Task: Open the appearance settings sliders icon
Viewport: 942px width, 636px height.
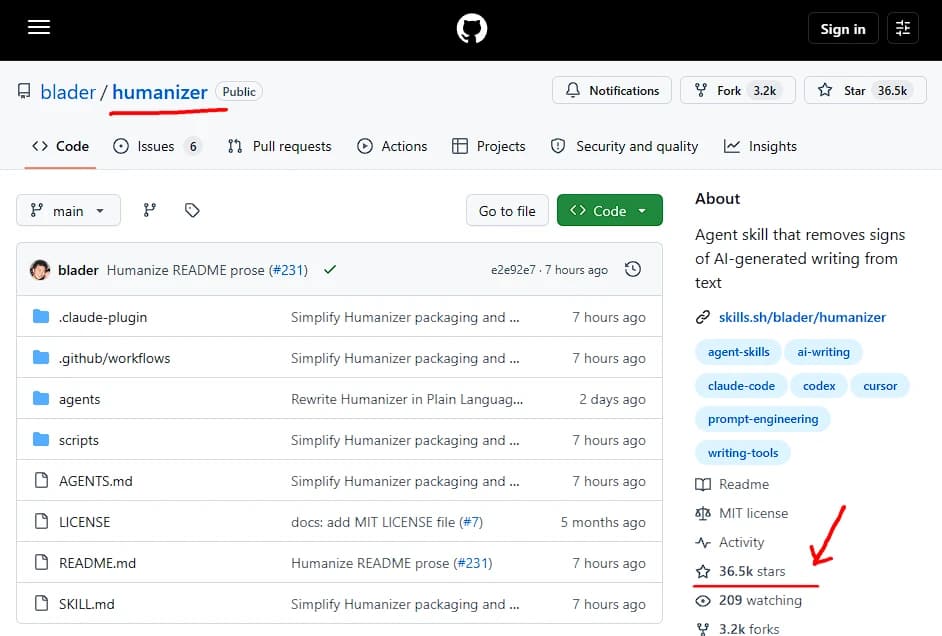Action: point(903,28)
